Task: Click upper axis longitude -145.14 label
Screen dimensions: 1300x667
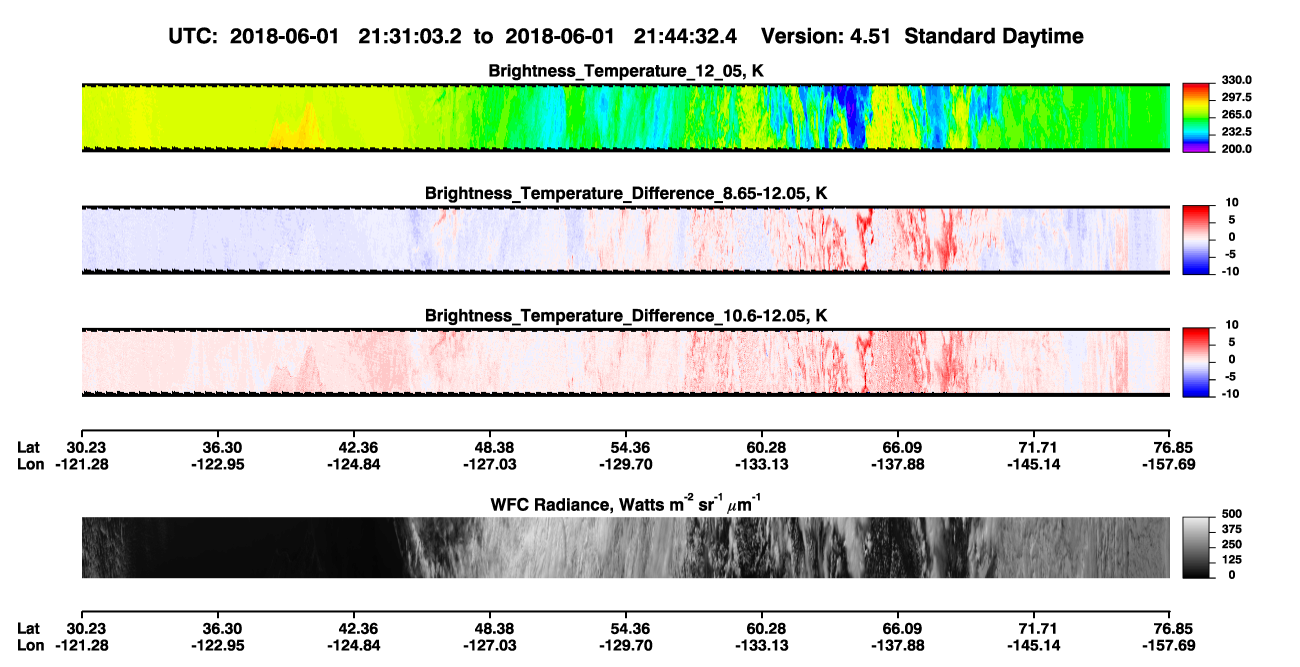Action: (x=1036, y=464)
